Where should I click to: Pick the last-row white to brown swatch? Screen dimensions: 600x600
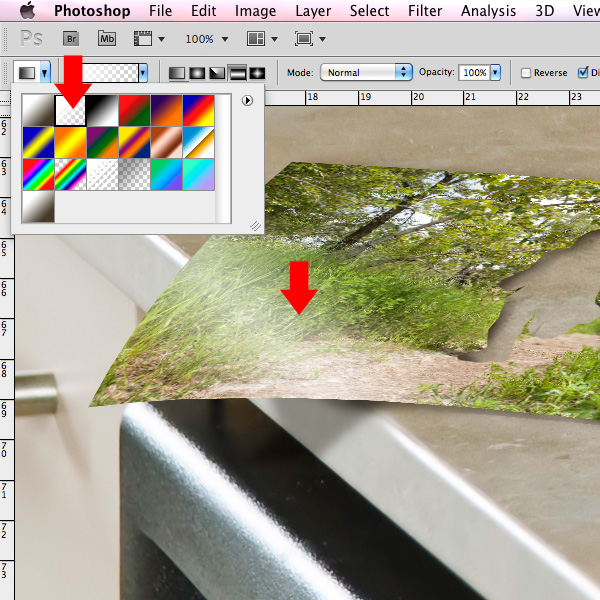click(38, 207)
